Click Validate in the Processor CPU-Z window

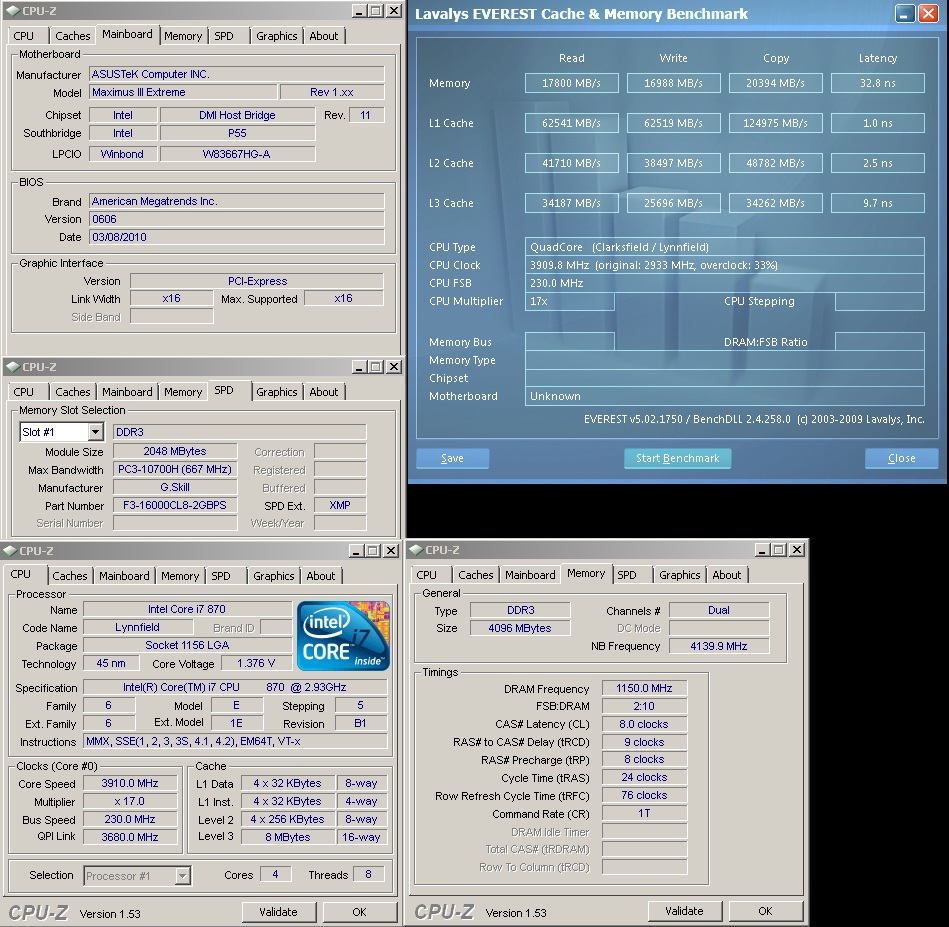[278, 912]
